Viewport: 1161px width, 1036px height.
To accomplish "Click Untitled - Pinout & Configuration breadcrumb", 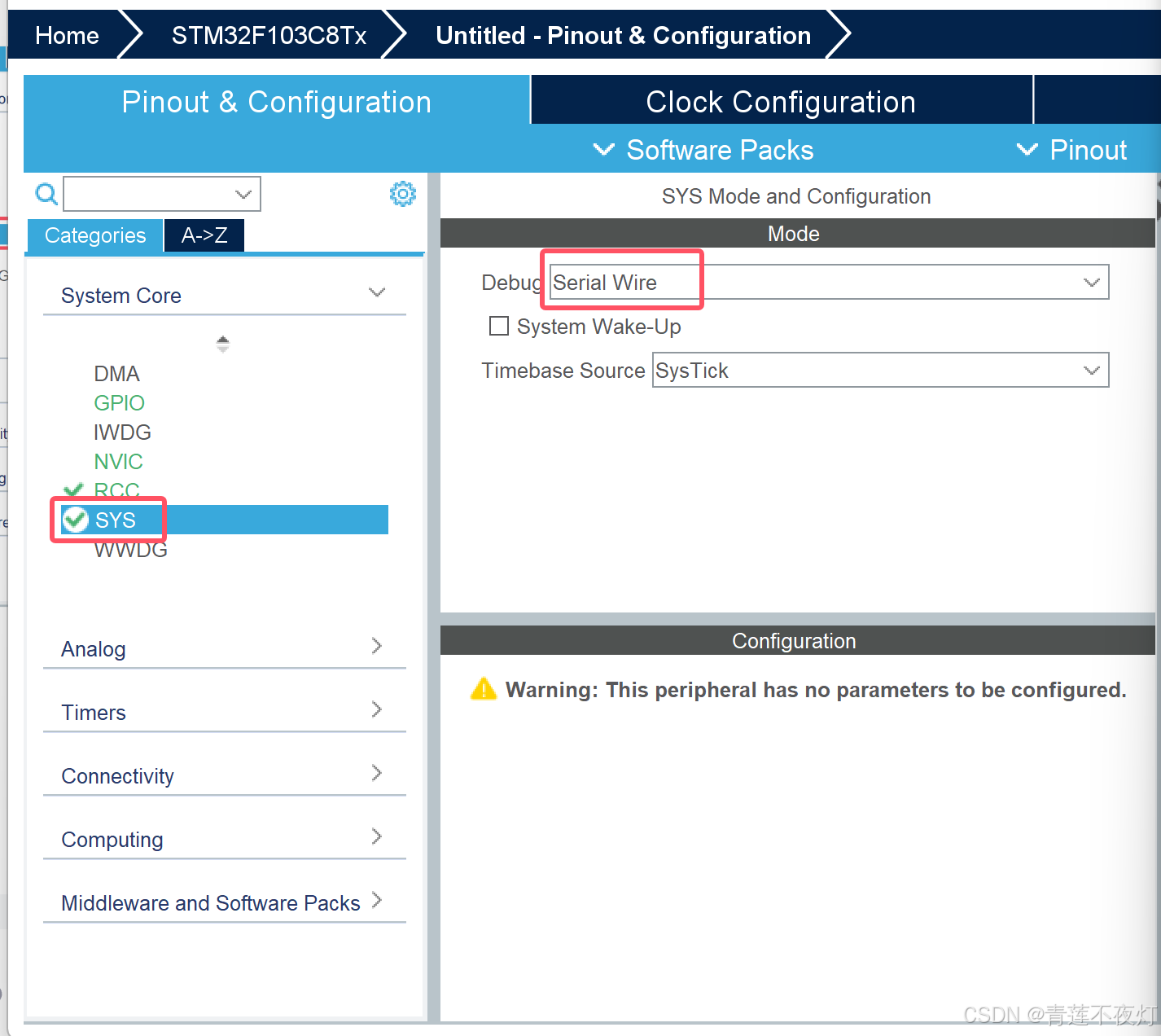I will 623,35.
